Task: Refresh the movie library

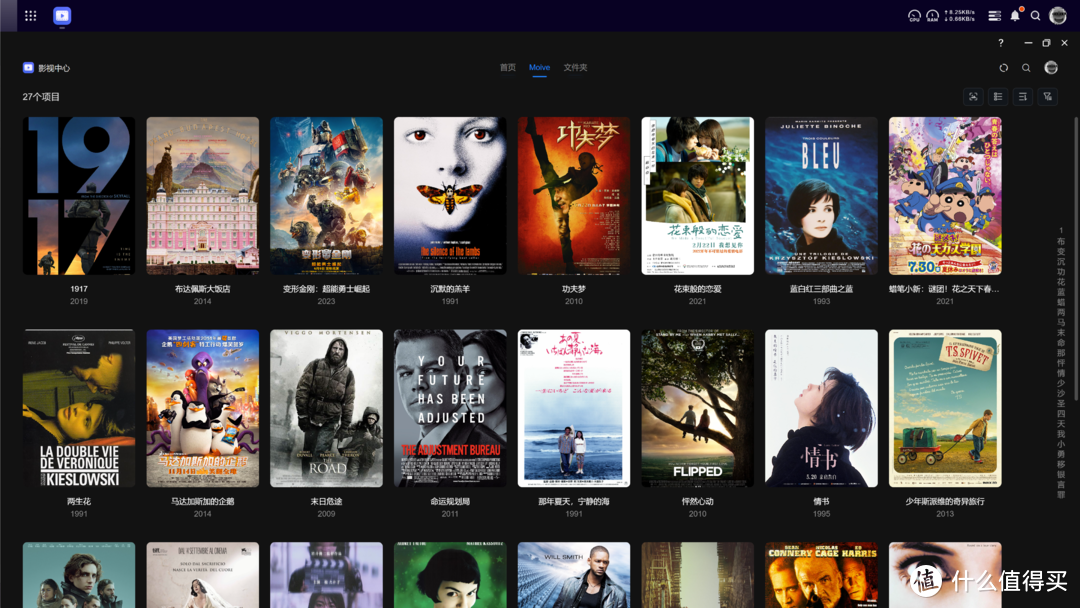Action: click(1004, 67)
